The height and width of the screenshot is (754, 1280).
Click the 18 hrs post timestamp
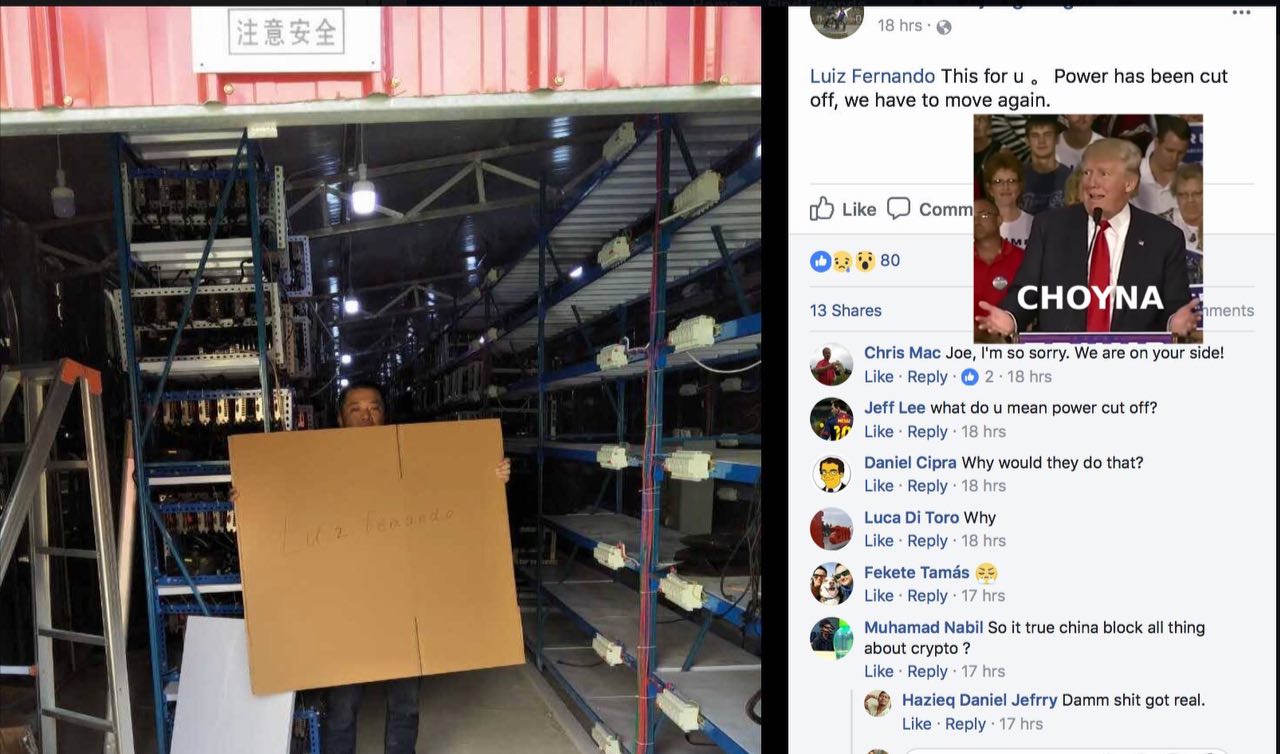pyautogui.click(x=900, y=25)
